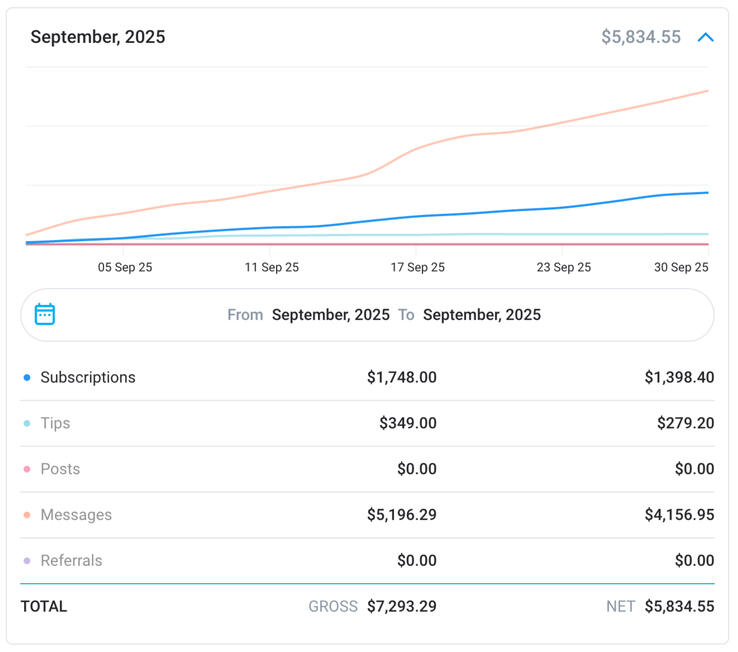This screenshot has height=652, width=738.
Task: Click the Referrals purple legend dot
Action: tap(27, 561)
